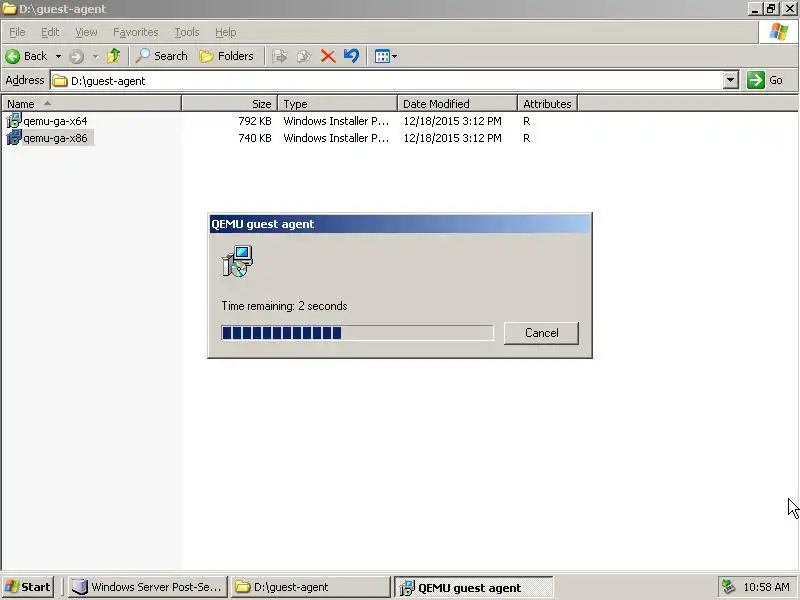Open the Views dropdown button
This screenshot has width=800, height=600.
click(x=386, y=56)
